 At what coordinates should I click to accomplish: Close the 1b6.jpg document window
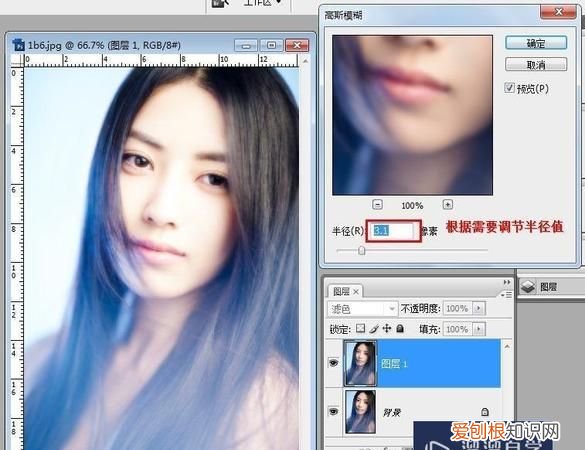[x=297, y=46]
